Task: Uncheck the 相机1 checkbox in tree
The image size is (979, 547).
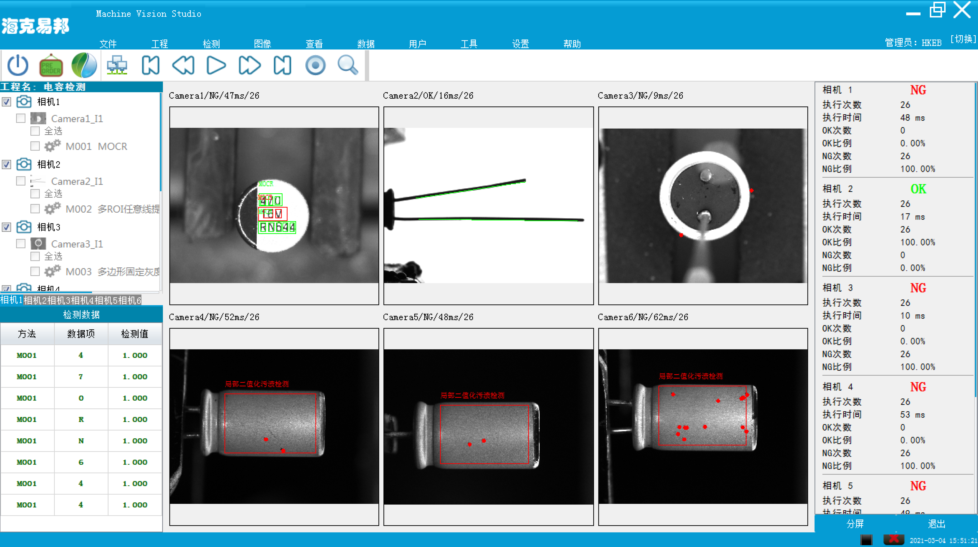Action: (7, 102)
